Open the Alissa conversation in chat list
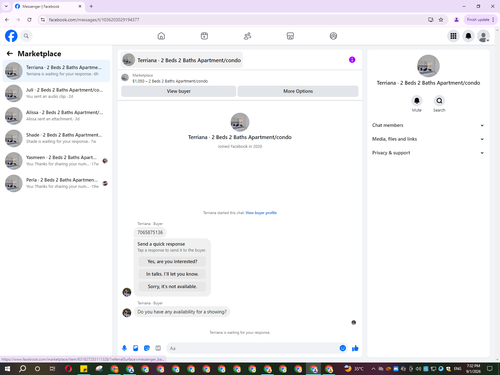 pyautogui.click(x=56, y=116)
